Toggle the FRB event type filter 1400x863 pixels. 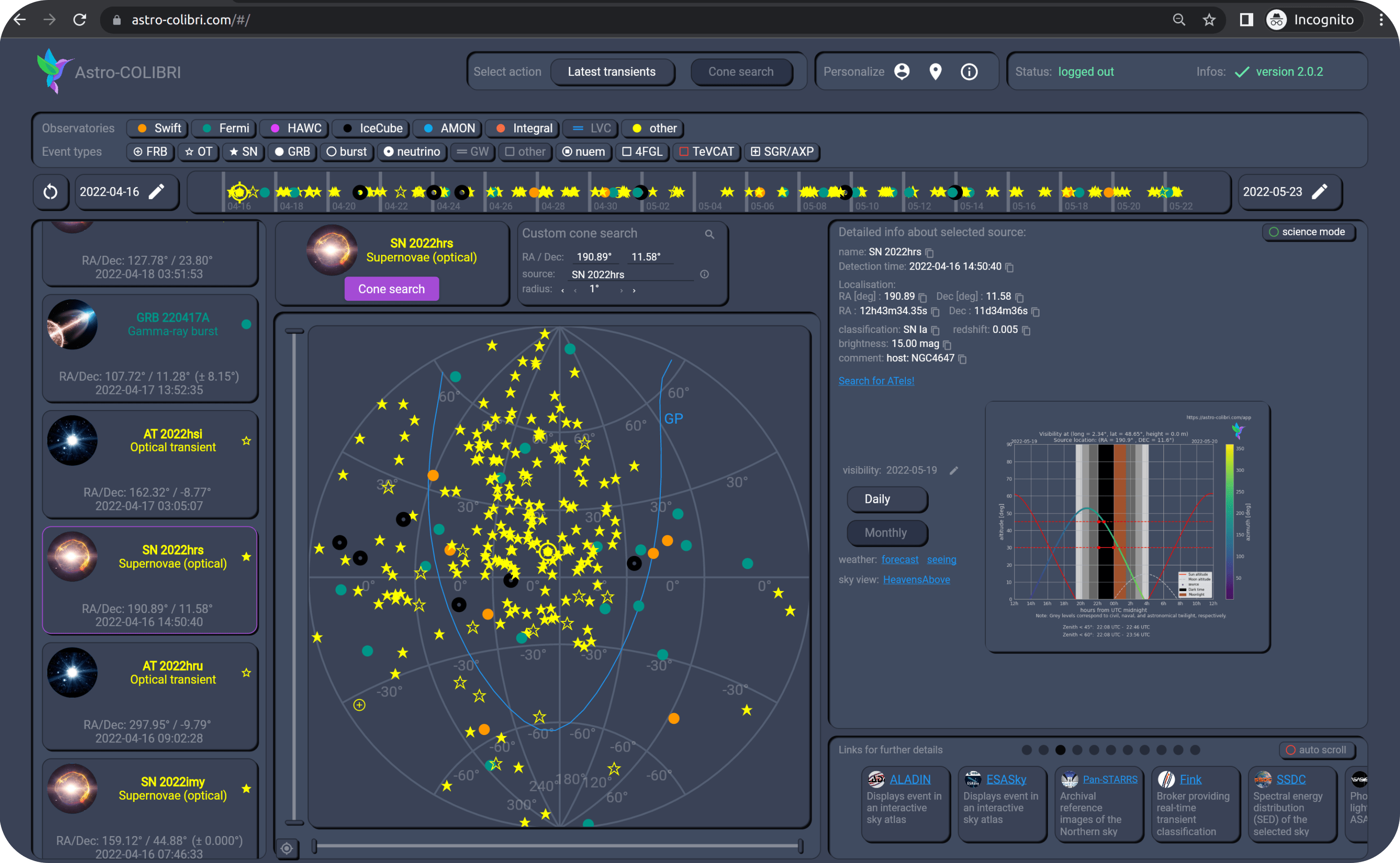[150, 152]
